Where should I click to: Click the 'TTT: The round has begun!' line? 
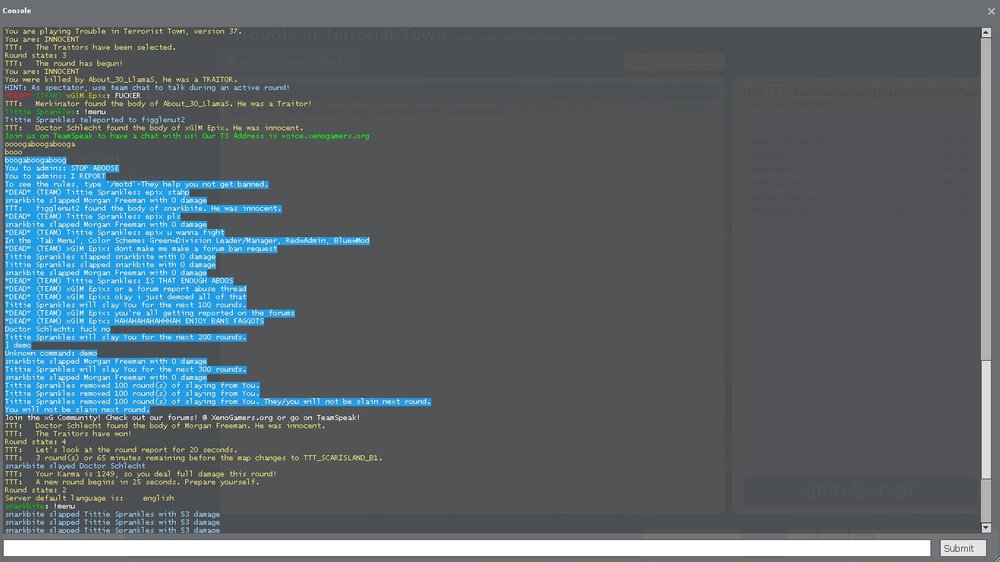click(x=64, y=63)
